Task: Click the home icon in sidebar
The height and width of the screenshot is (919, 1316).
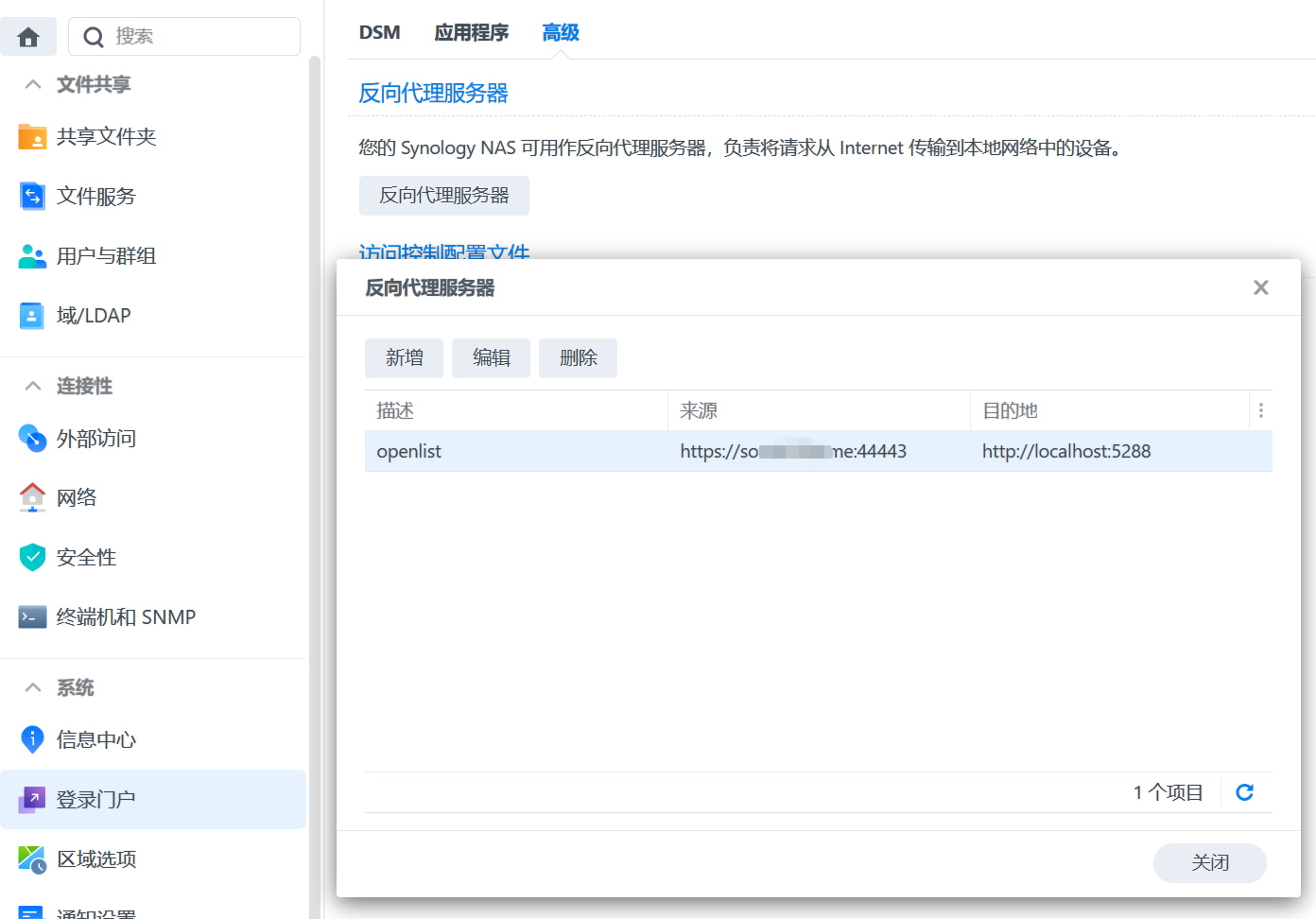Action: click(x=28, y=37)
